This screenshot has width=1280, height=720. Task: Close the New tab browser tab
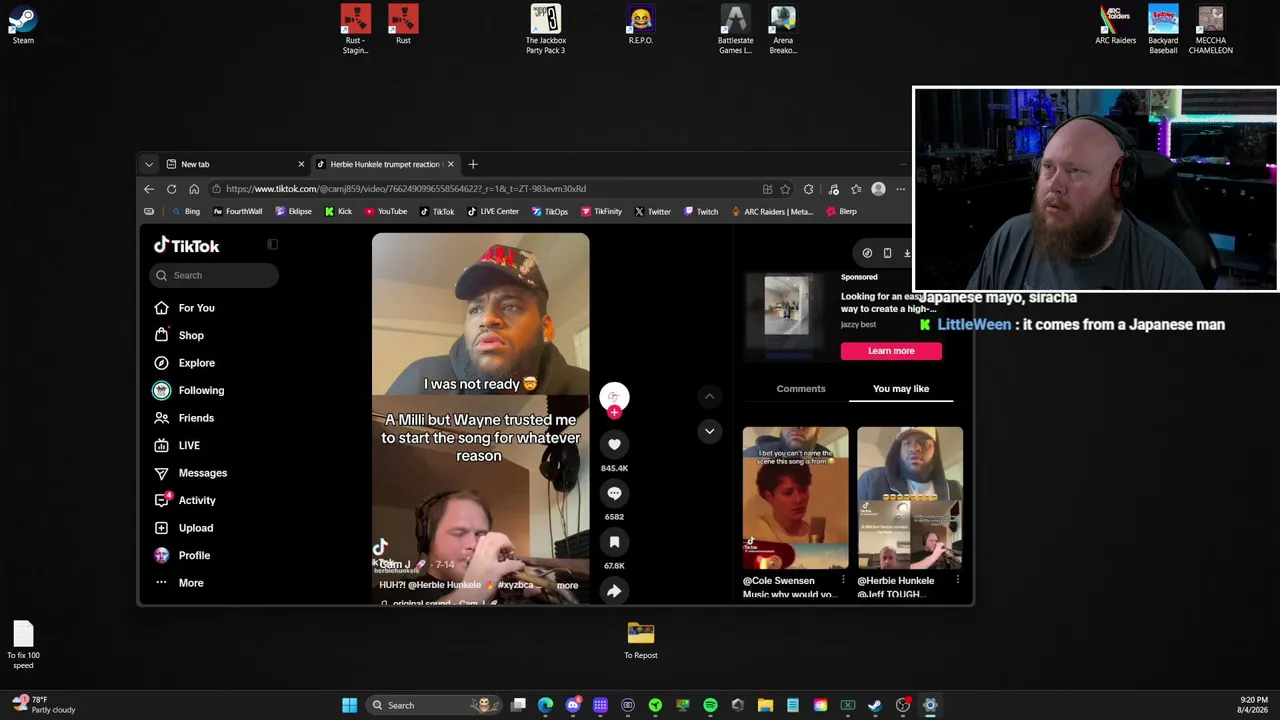point(301,164)
